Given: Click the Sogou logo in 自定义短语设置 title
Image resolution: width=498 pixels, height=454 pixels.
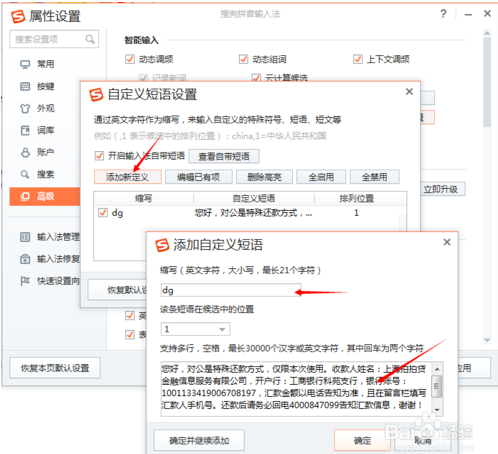Looking at the screenshot, I should tap(96, 94).
